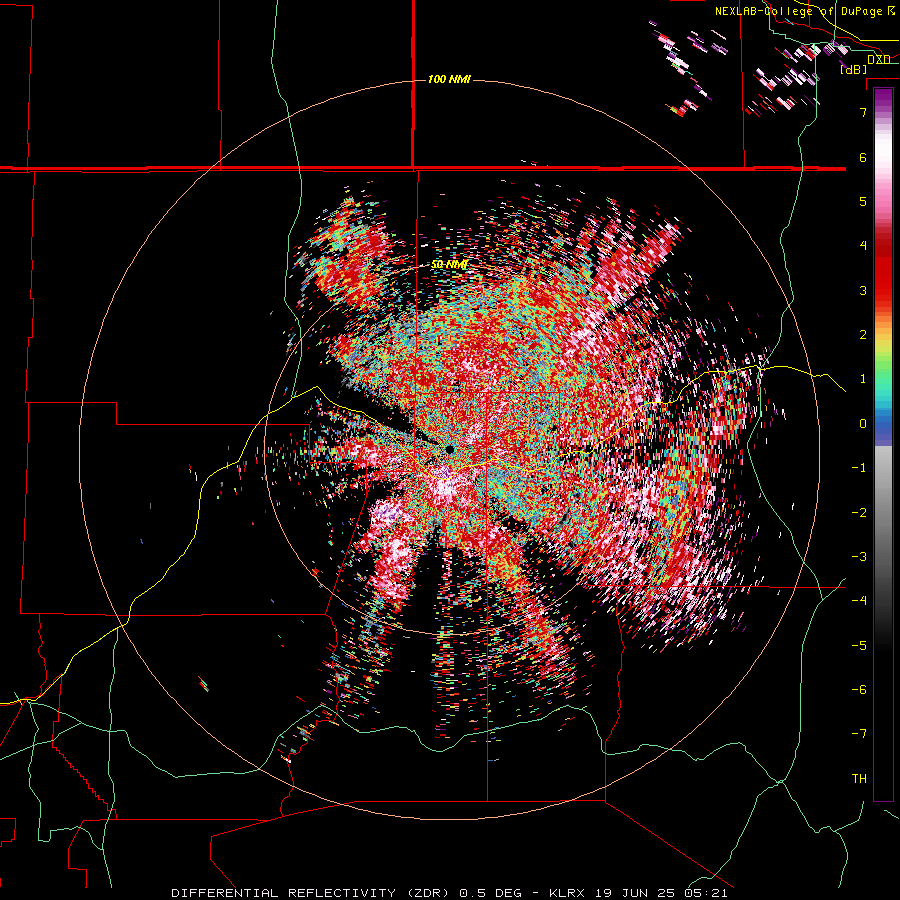Click the -3 value on the color scale
Viewport: 900px width, 900px height.
(859, 557)
